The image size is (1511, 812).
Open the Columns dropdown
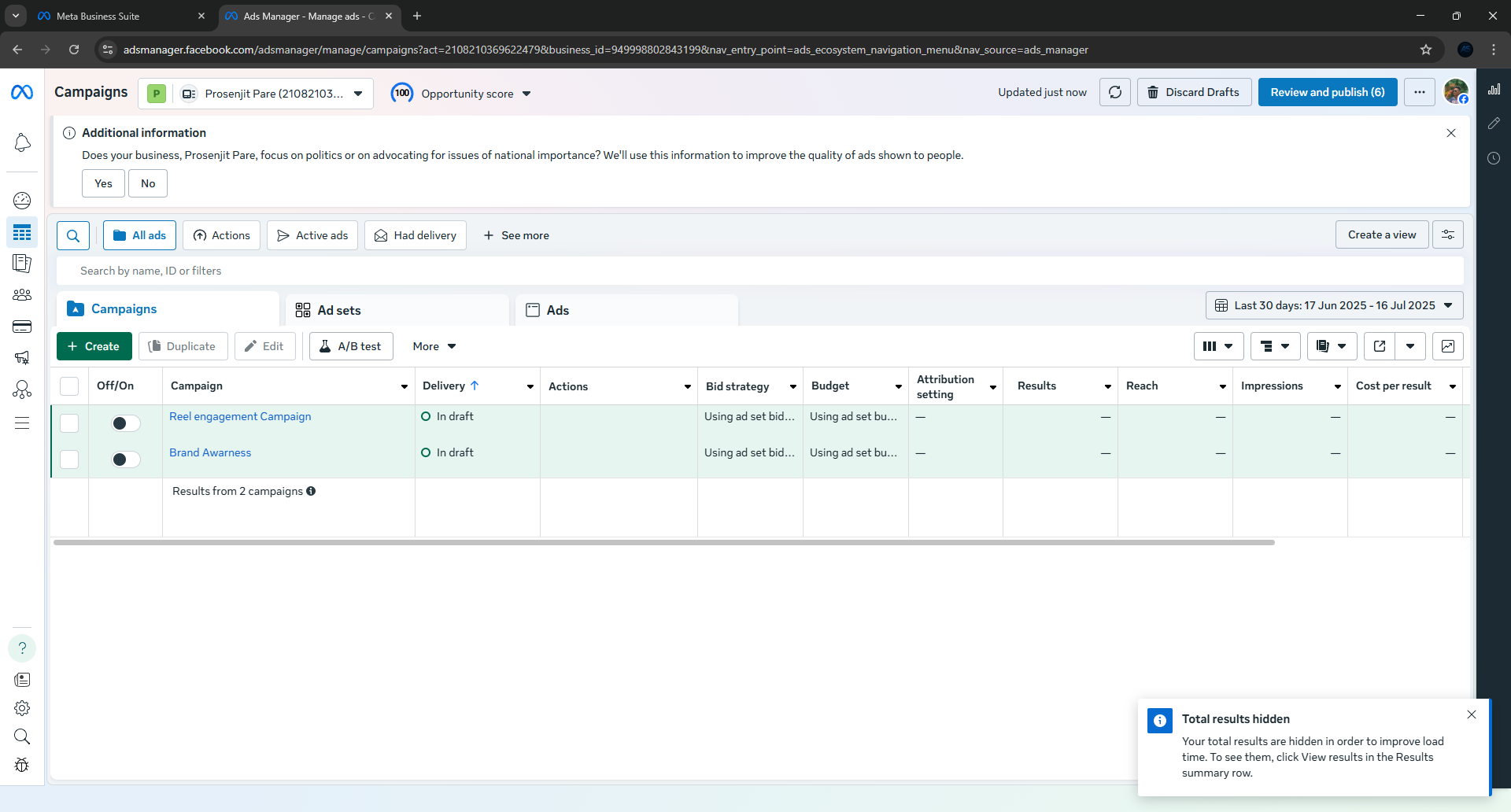[x=1218, y=346]
